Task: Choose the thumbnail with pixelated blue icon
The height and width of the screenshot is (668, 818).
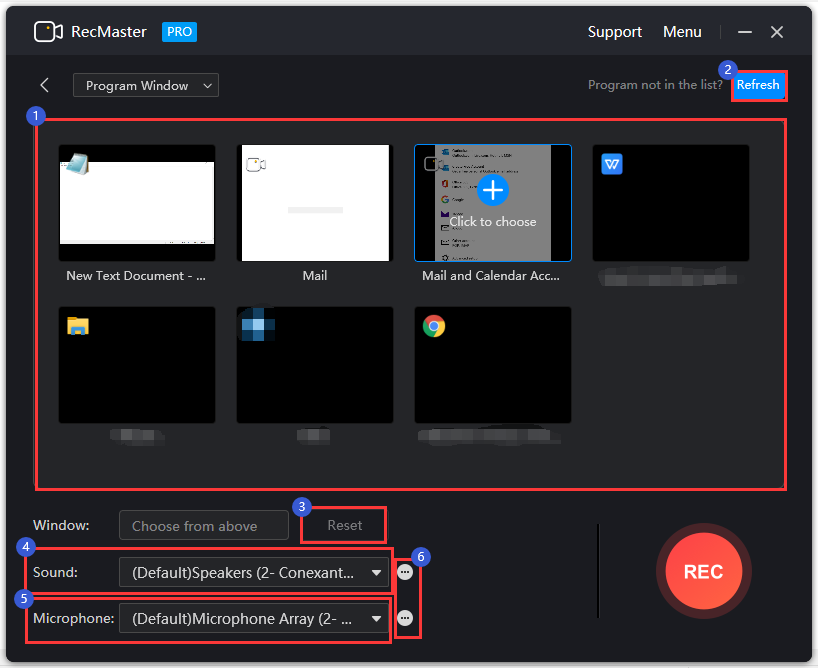Action: [x=315, y=365]
